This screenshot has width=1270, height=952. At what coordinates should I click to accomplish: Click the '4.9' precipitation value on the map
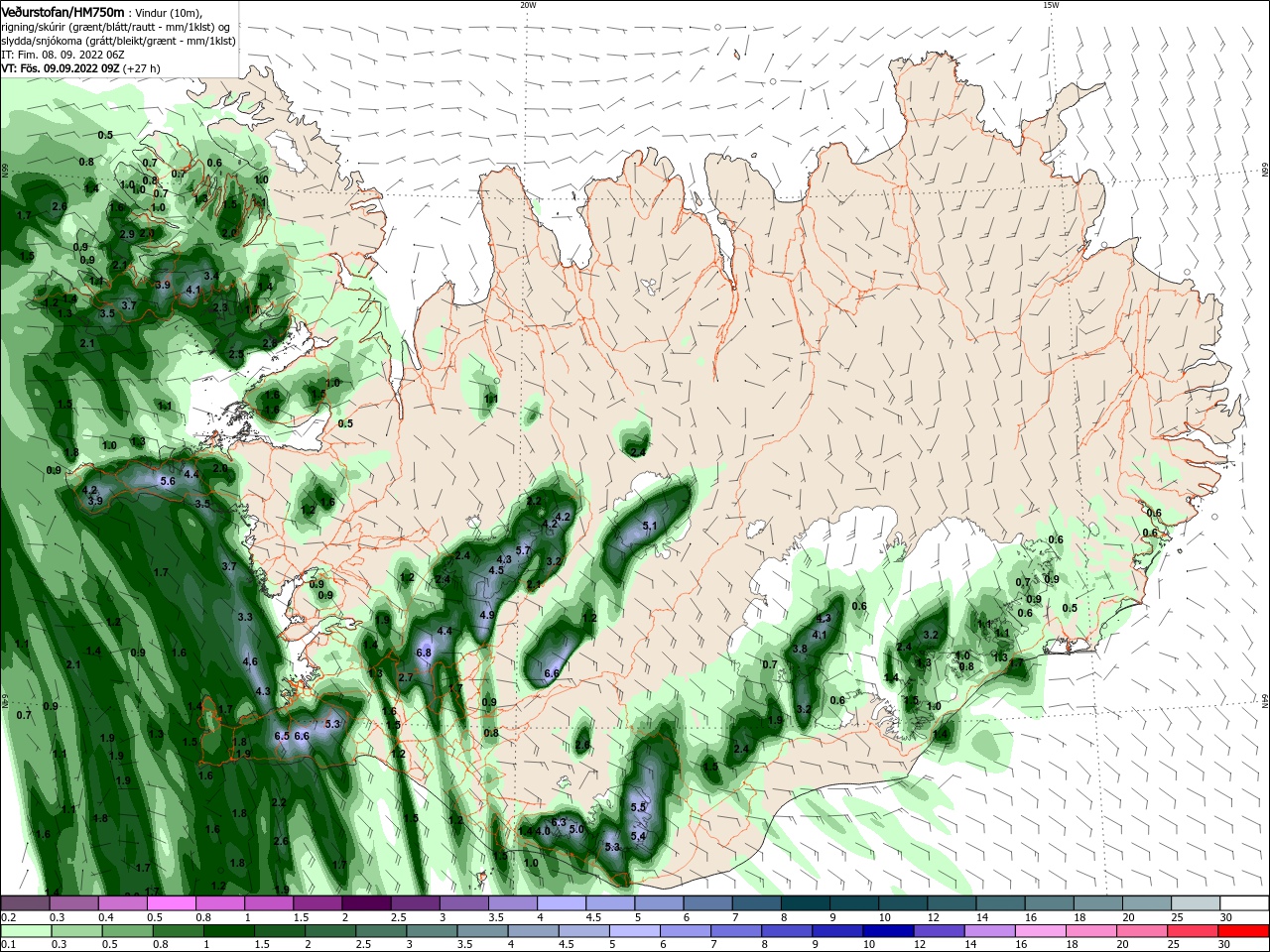pyautogui.click(x=487, y=615)
